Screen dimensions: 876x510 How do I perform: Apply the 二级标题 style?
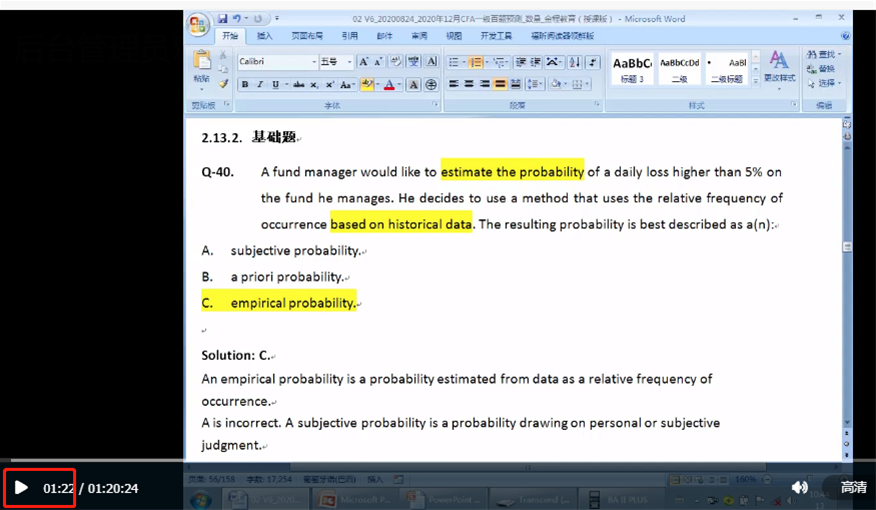[726, 69]
